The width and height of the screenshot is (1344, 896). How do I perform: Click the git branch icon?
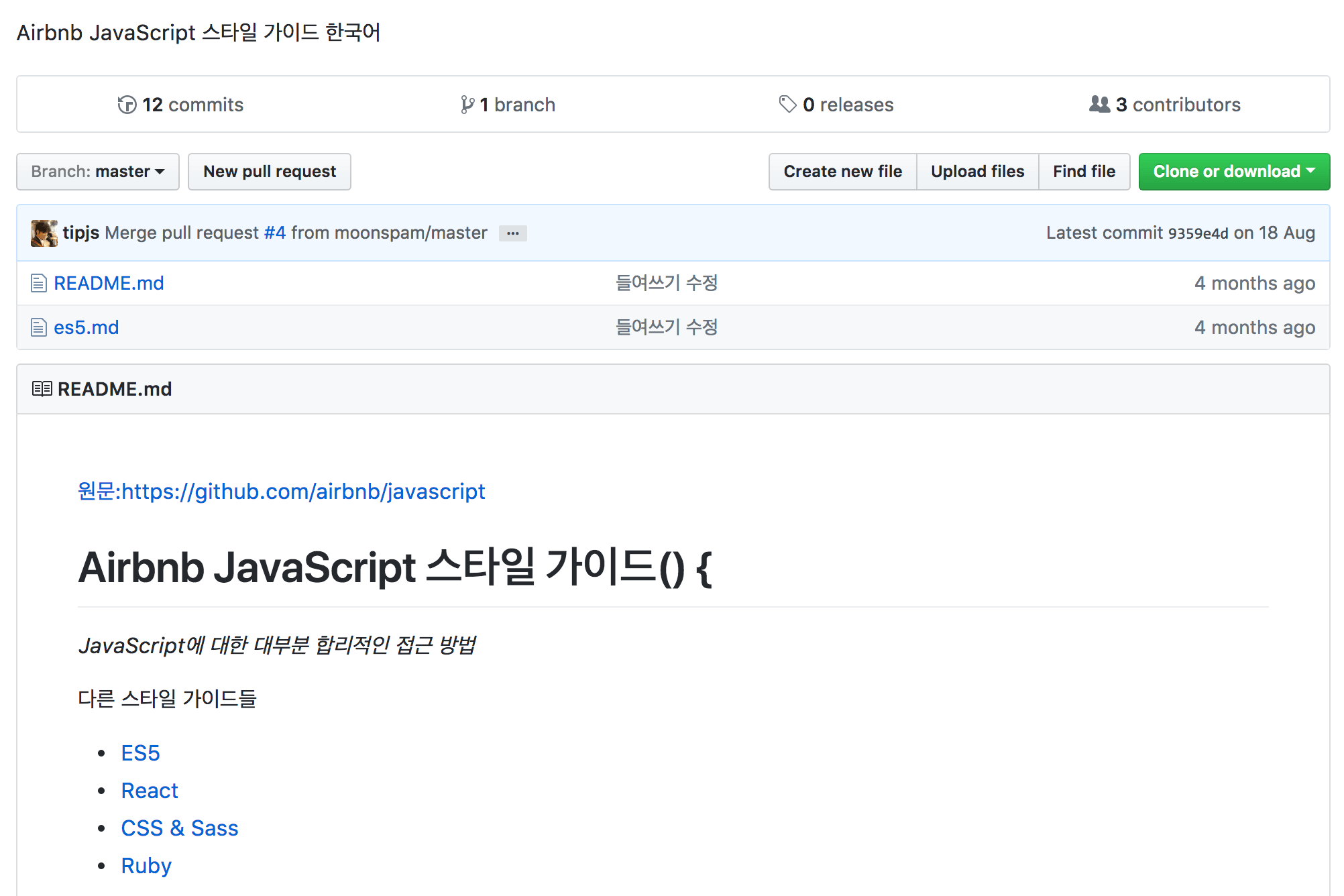coord(467,105)
